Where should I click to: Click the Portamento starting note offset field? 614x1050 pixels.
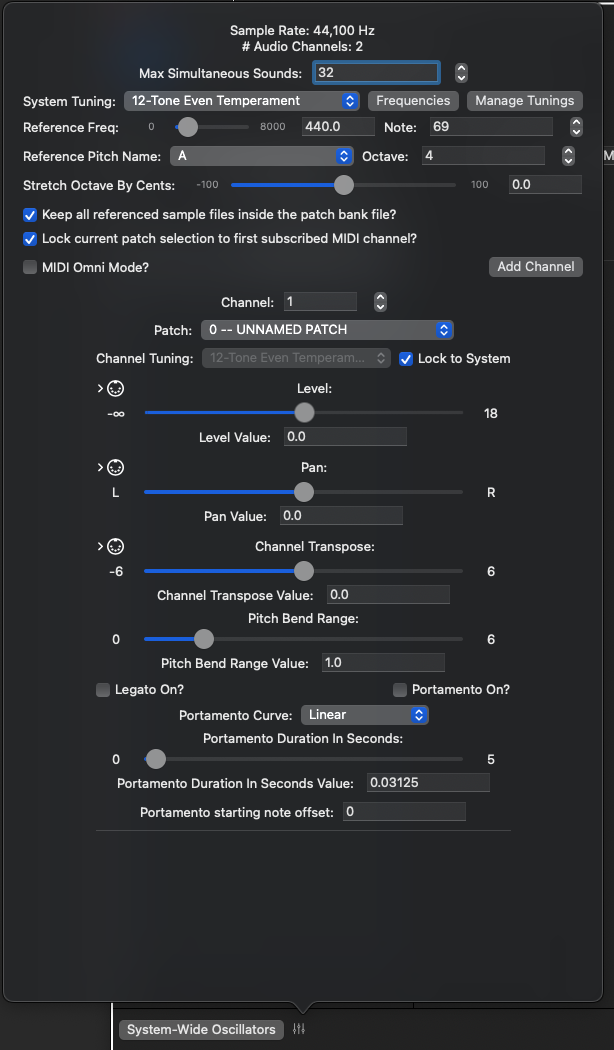404,812
